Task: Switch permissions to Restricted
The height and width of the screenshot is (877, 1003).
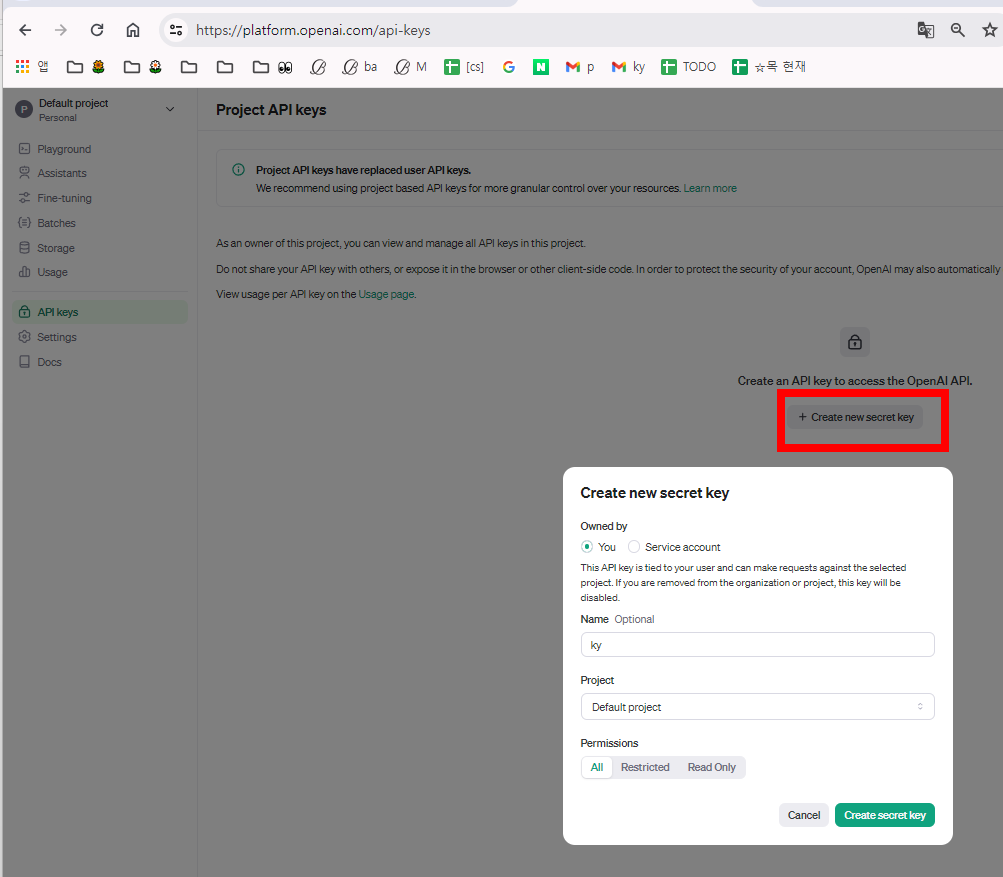Action: pos(645,767)
